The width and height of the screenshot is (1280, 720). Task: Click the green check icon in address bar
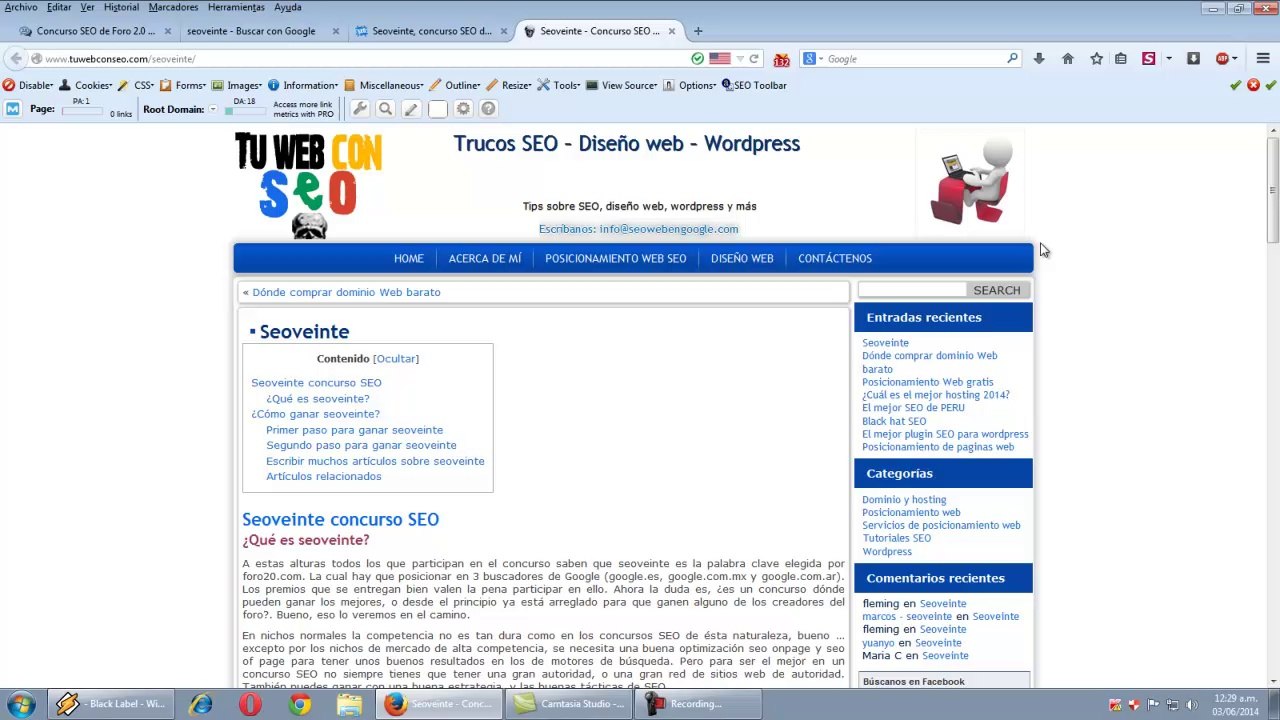point(698,59)
